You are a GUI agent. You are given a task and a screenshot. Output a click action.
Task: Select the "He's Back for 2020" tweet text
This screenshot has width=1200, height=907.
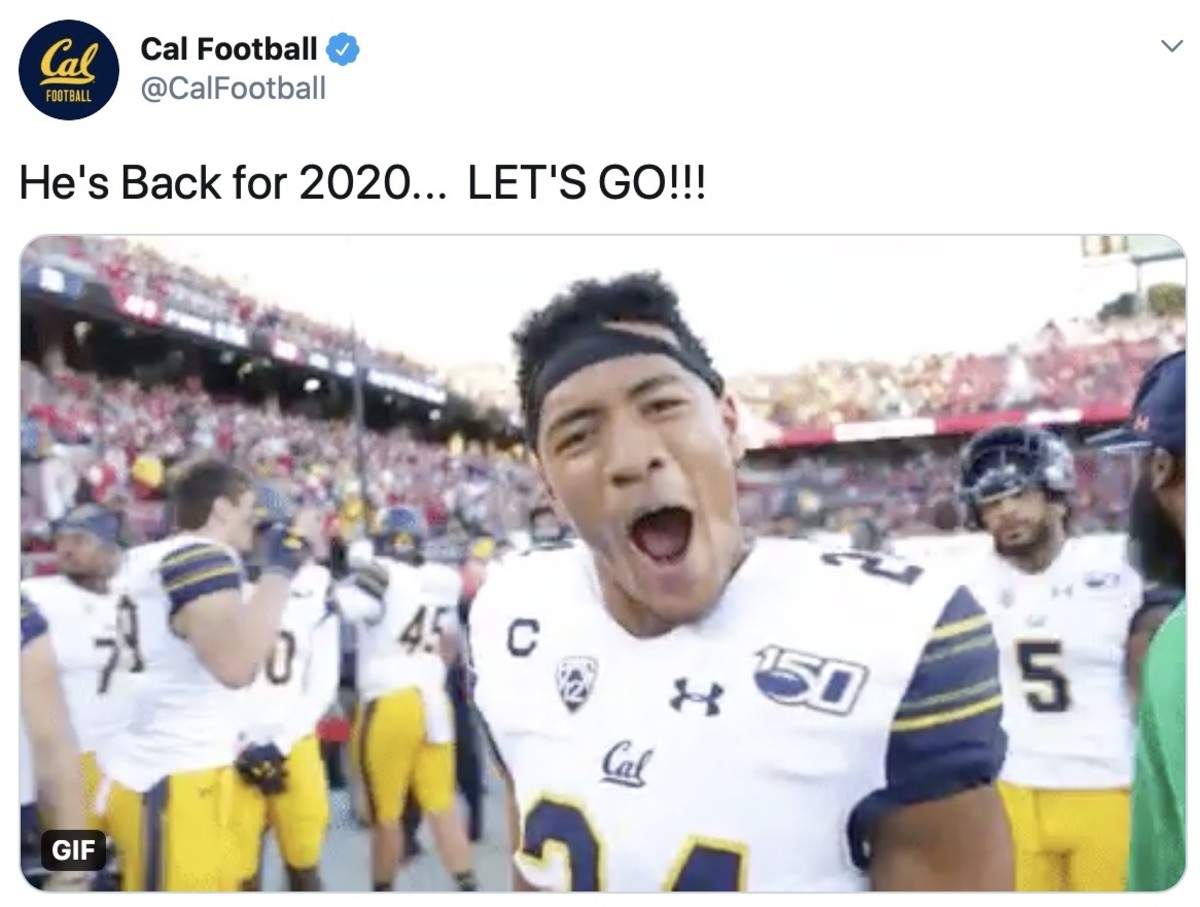tap(362, 184)
